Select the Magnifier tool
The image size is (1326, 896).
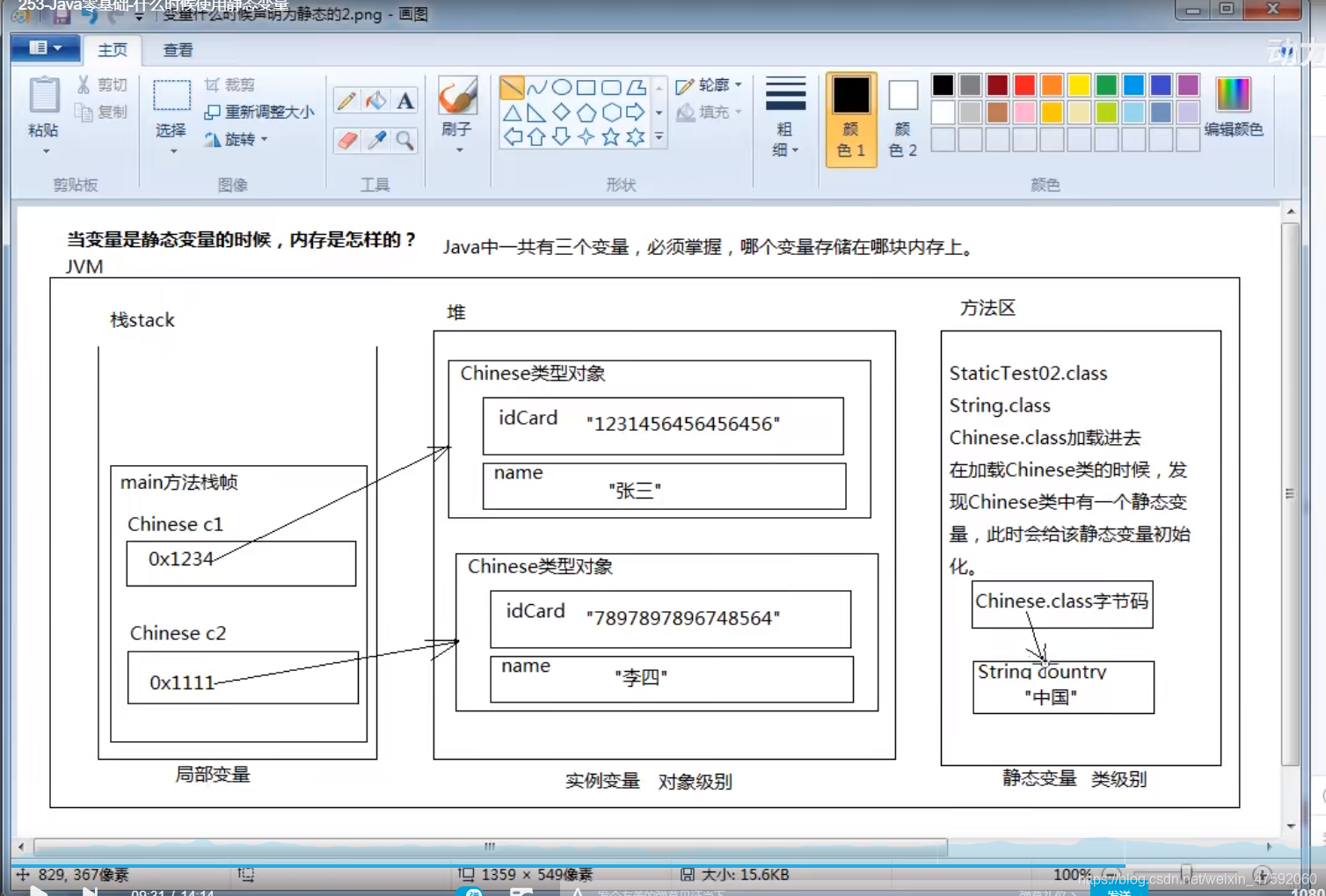click(404, 140)
